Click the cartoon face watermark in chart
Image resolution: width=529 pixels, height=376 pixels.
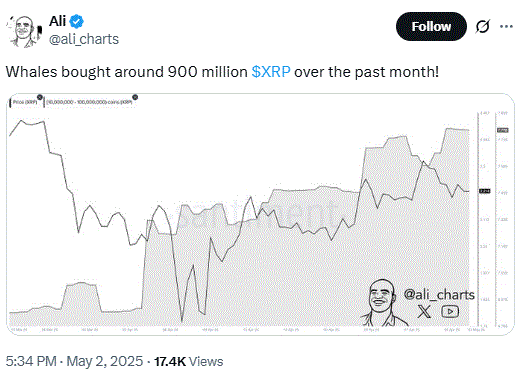pyautogui.click(x=381, y=302)
